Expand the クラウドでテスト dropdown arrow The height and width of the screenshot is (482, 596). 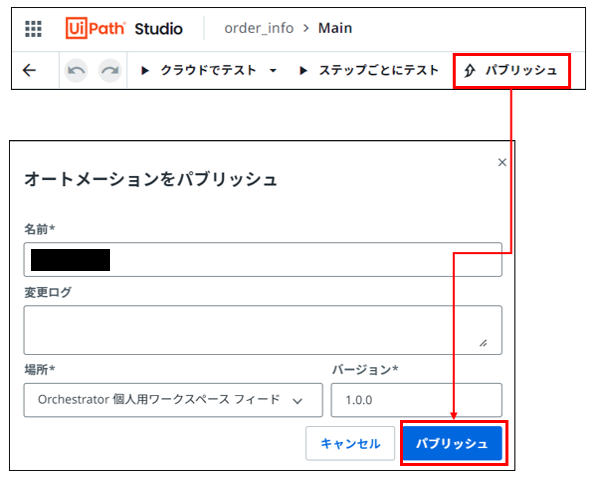[x=273, y=70]
